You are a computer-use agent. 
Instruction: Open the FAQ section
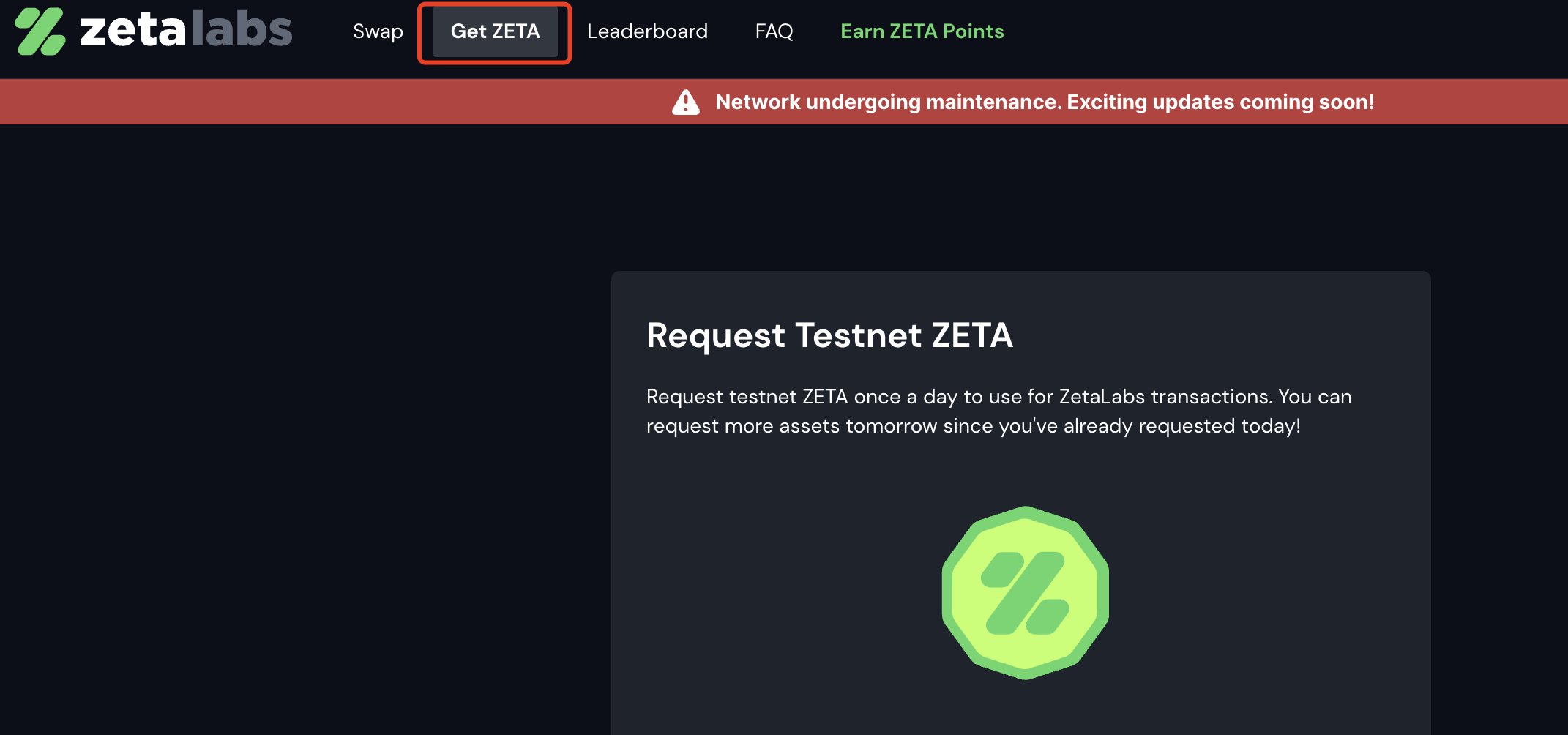774,31
